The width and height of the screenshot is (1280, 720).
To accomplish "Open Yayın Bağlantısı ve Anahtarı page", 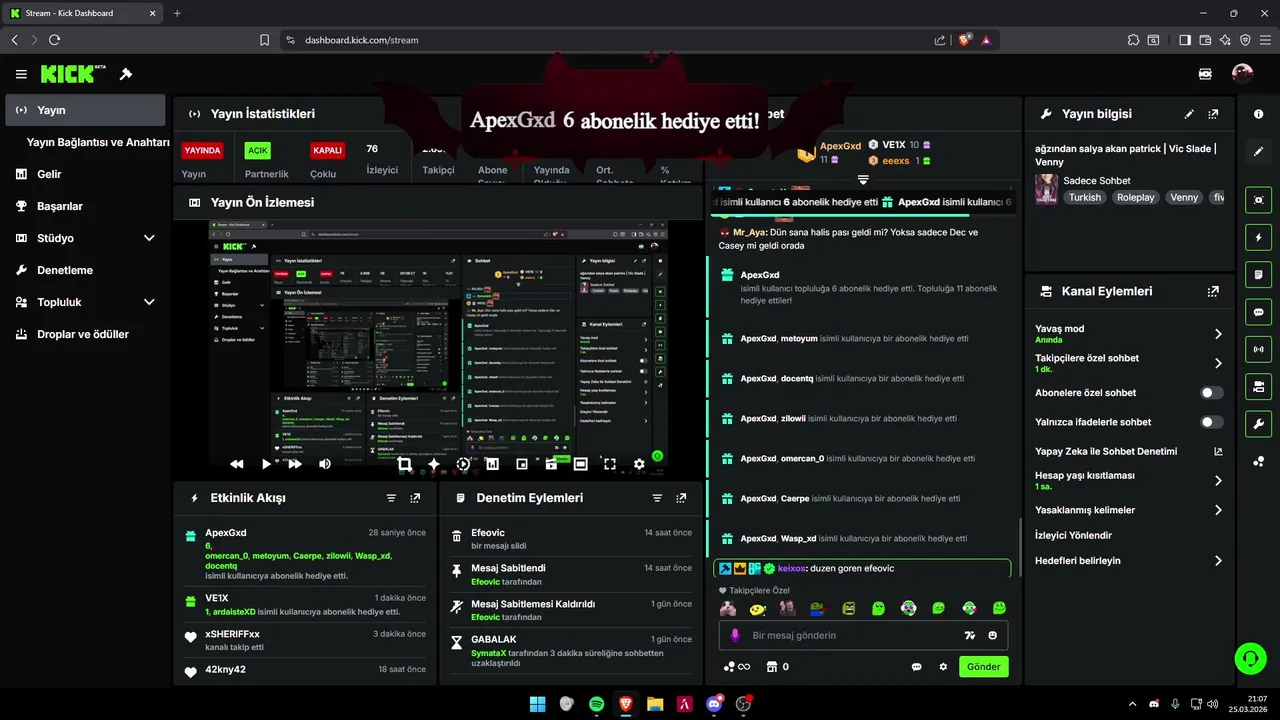I will click(98, 142).
